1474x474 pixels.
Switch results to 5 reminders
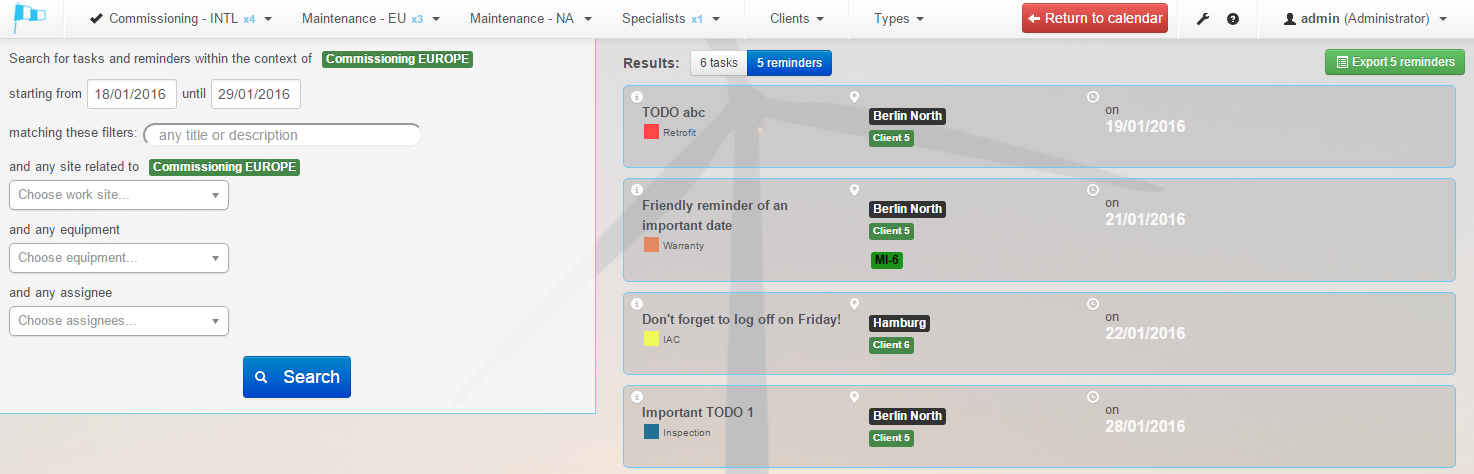pyautogui.click(x=789, y=63)
